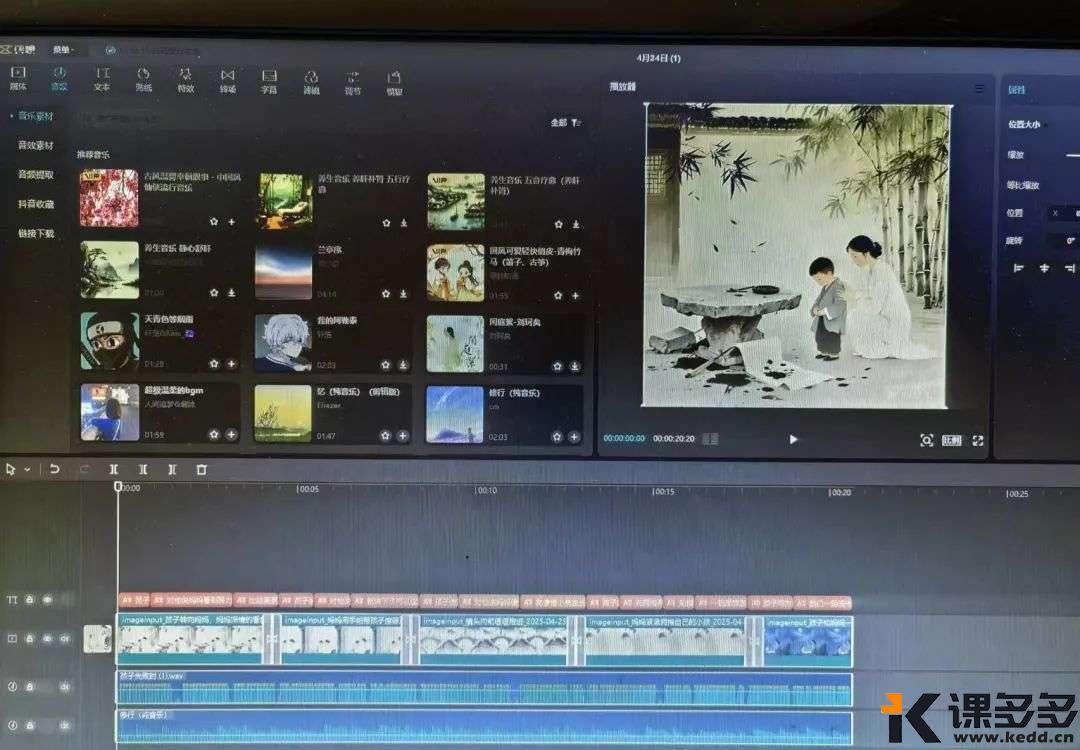Select 链接下载 in the sidebar

pyautogui.click(x=35, y=233)
